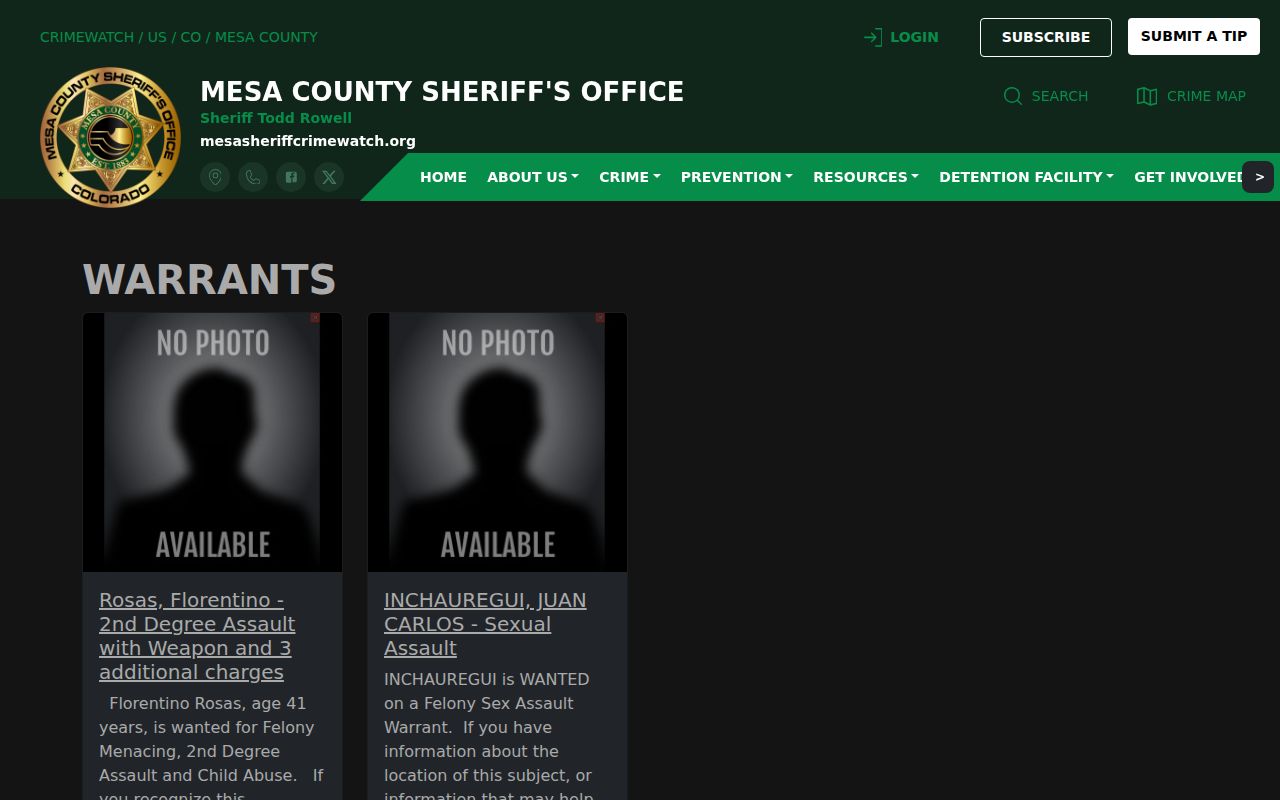This screenshot has width=1280, height=800.
Task: Click the CO breadcrumb link
Action: pos(190,37)
